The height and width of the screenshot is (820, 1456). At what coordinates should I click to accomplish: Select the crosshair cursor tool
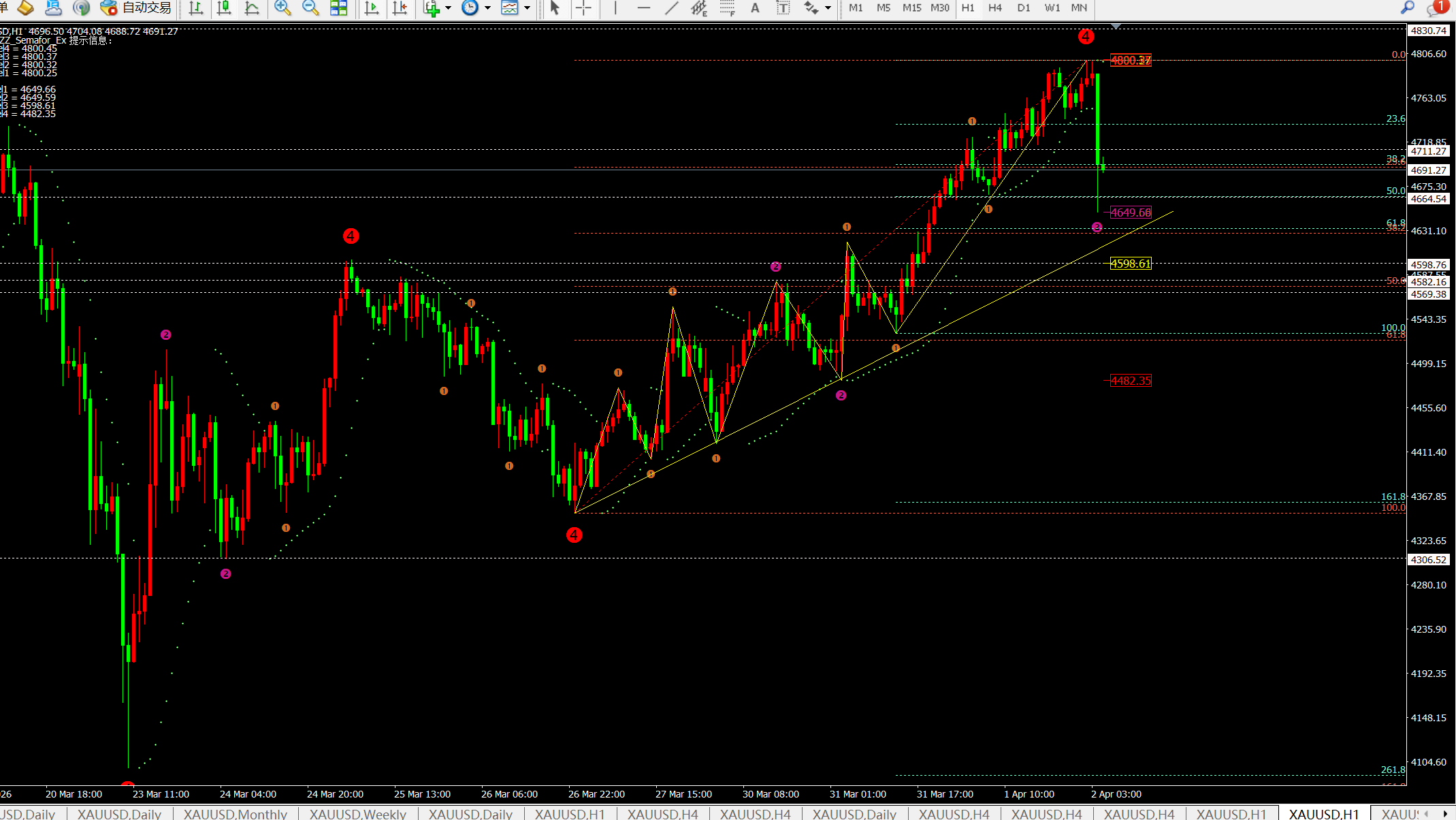tap(583, 8)
